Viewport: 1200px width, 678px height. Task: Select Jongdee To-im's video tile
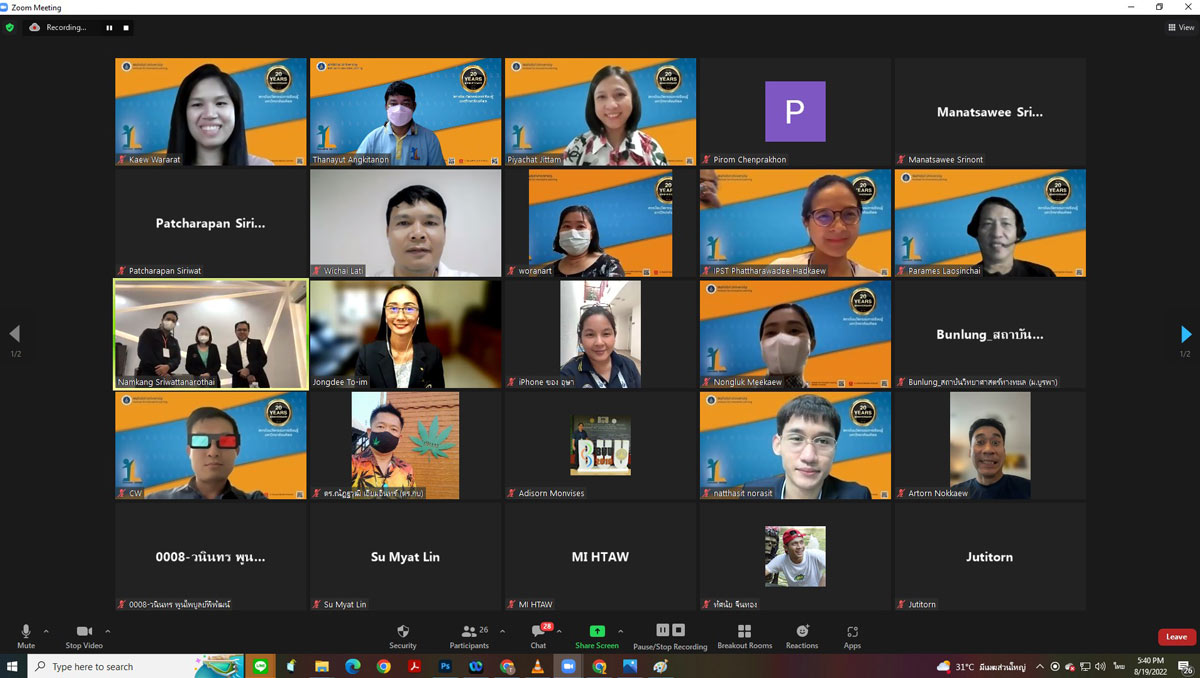405,334
